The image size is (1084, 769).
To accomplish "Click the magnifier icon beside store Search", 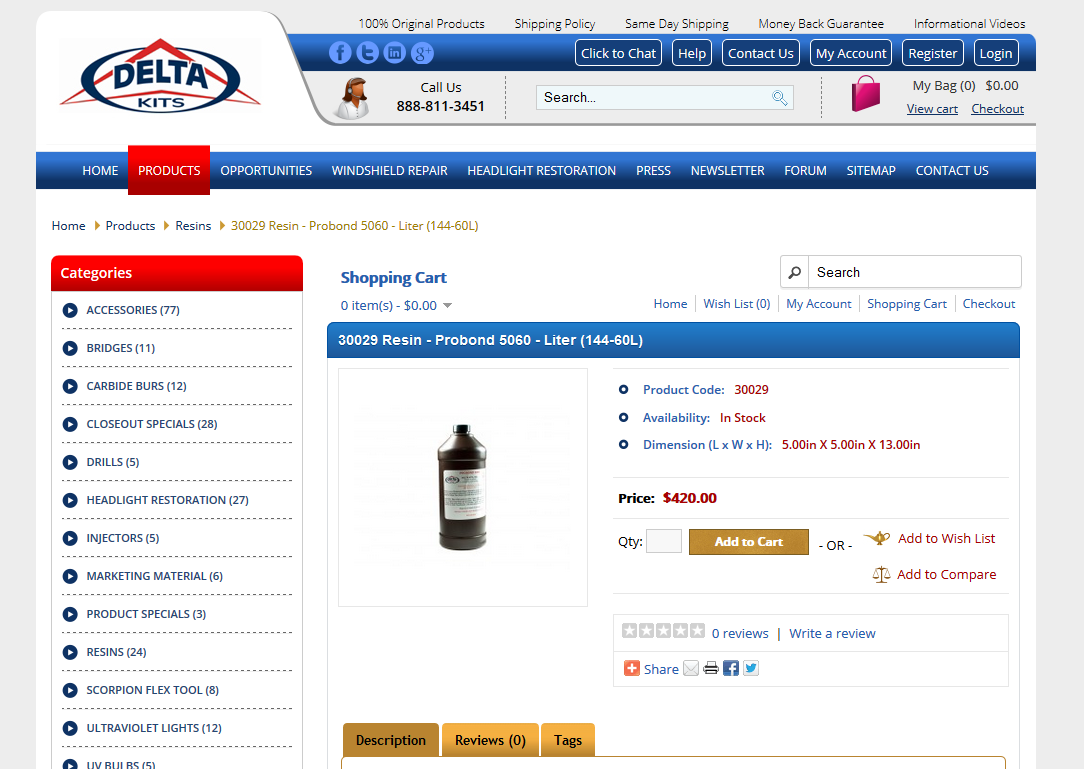I will (x=795, y=272).
